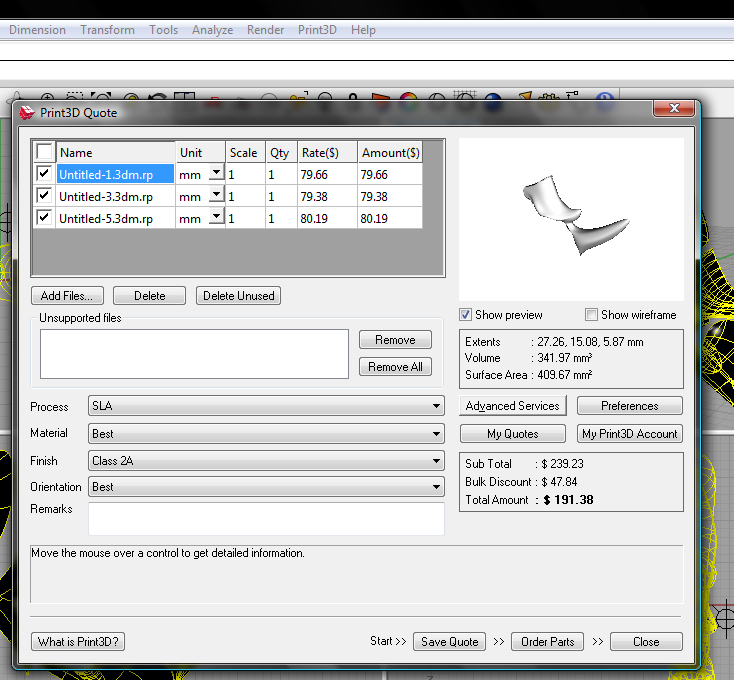Click the Rate($) column header

(327, 152)
